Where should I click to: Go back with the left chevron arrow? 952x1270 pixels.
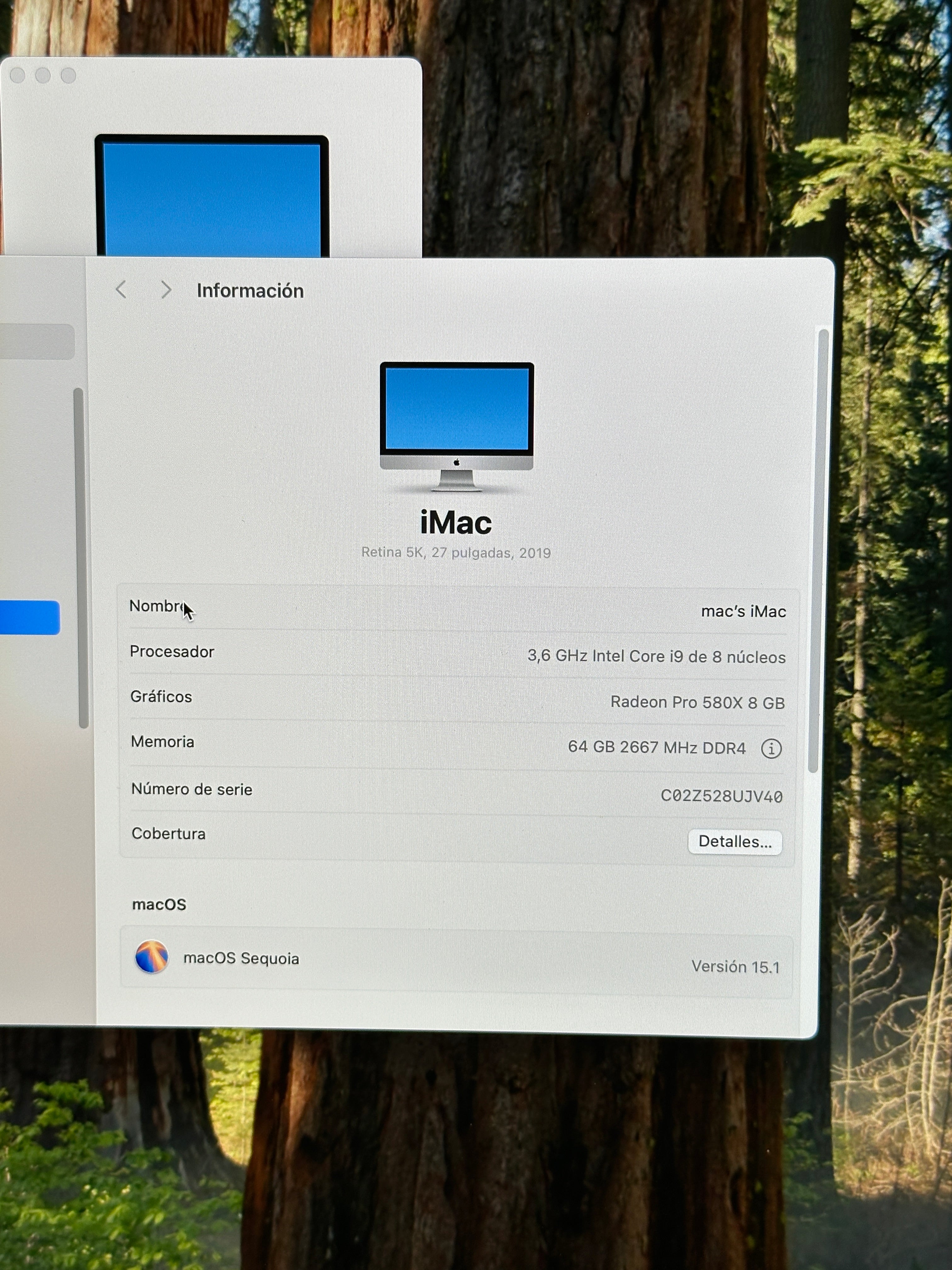121,289
